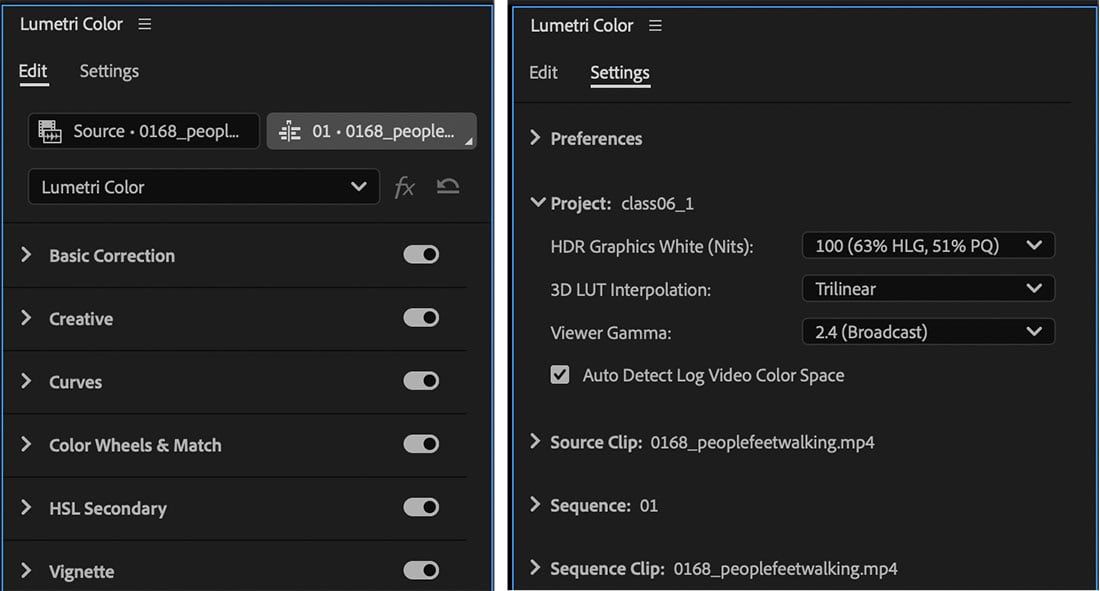Expand the Sequence Clip section

(x=535, y=567)
